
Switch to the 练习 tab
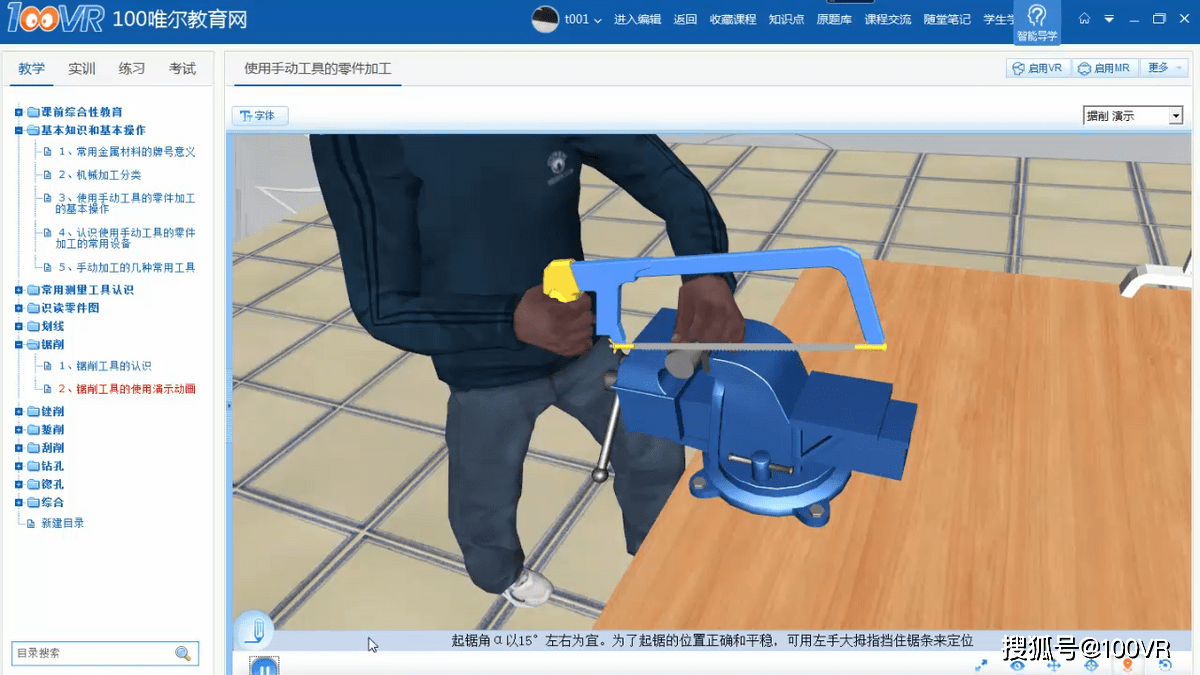coord(132,69)
